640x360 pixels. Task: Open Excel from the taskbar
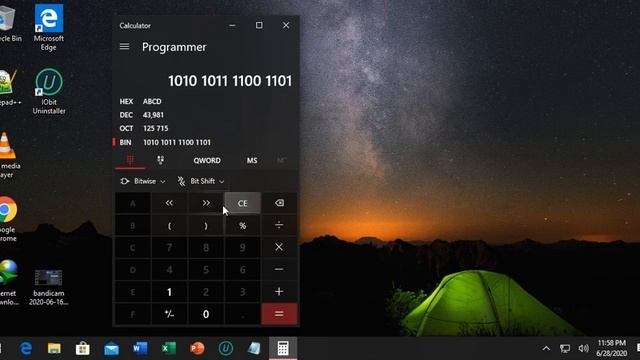(169, 348)
